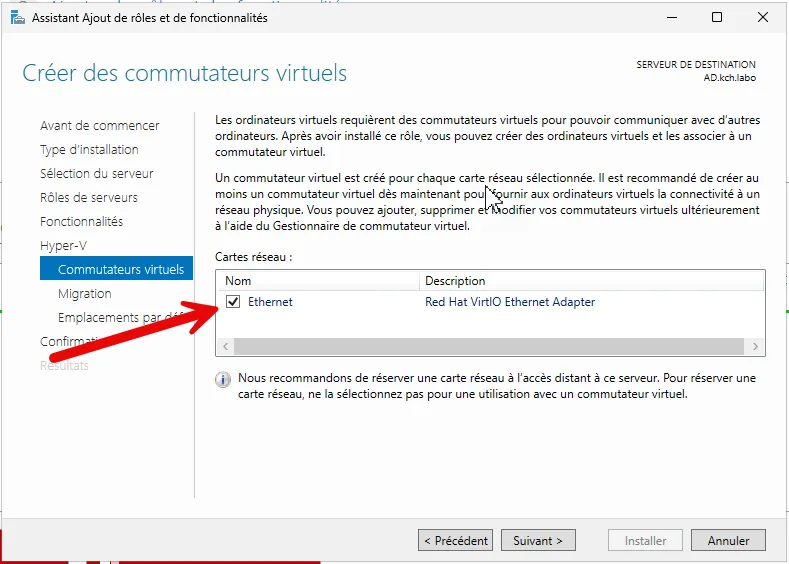This screenshot has height=564, width=789.
Task: Click the right arrow of the network list scrollbar
Action: [x=757, y=346]
